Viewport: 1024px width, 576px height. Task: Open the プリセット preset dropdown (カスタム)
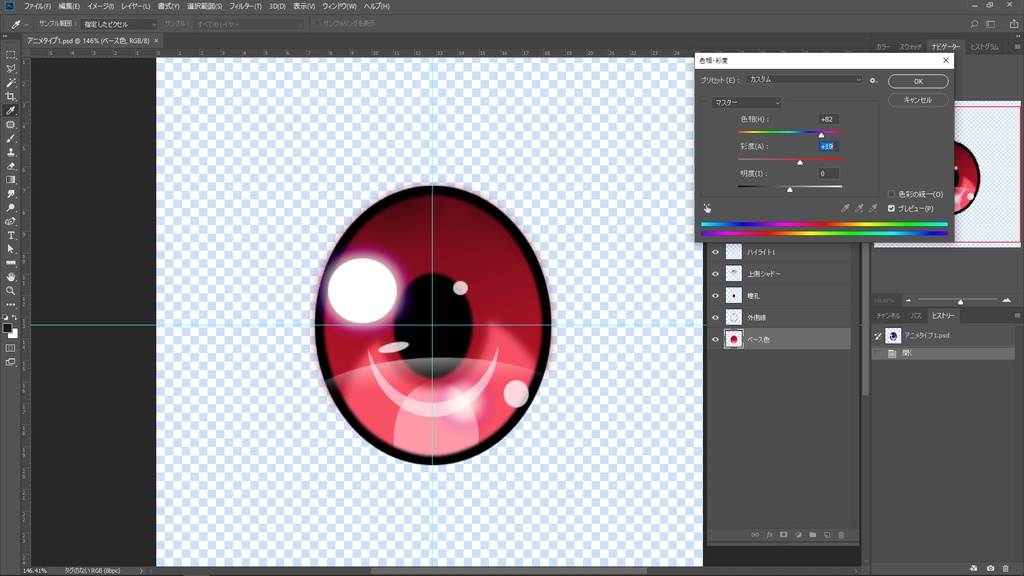[x=804, y=80]
